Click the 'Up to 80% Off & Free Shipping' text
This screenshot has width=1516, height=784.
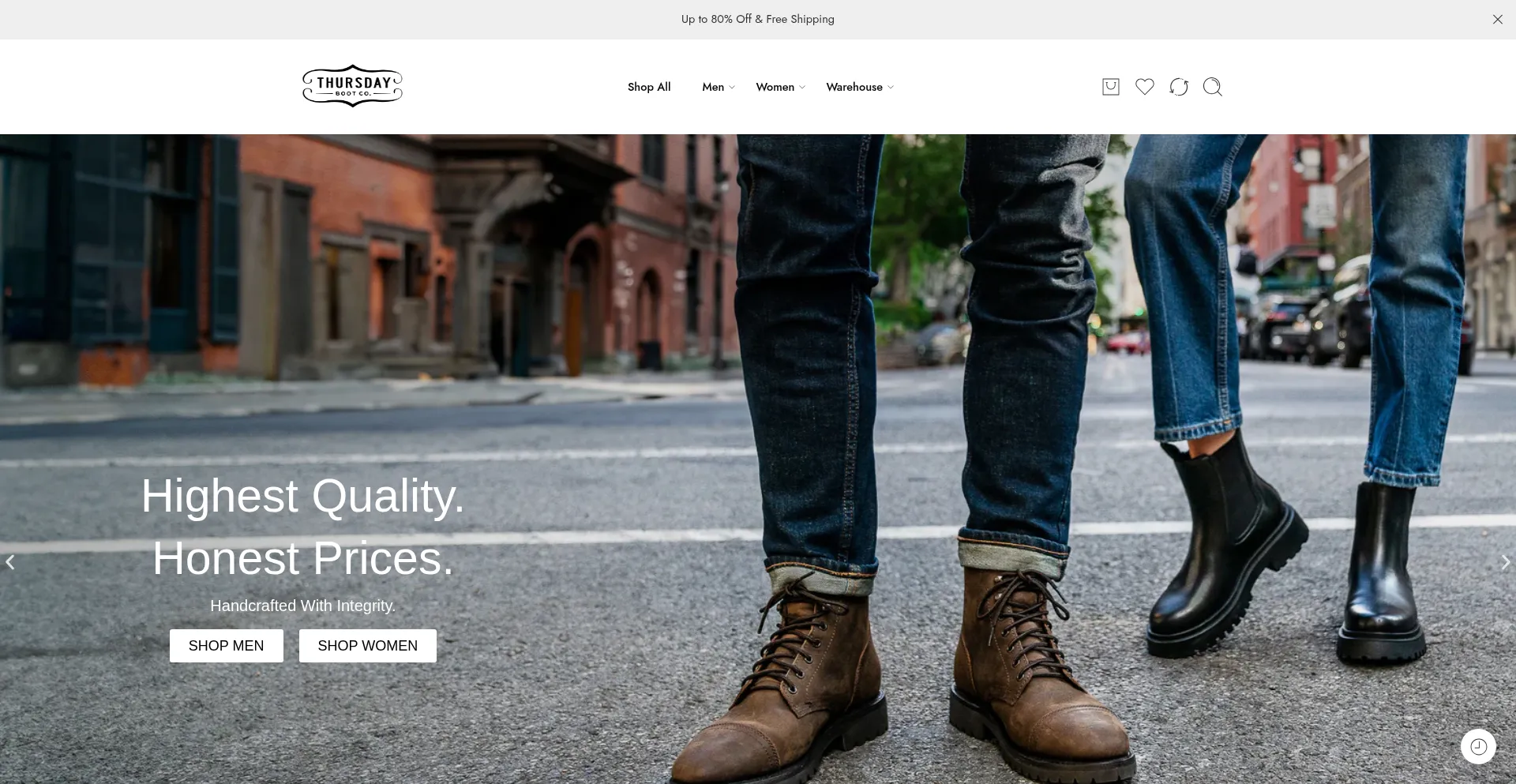(x=758, y=19)
